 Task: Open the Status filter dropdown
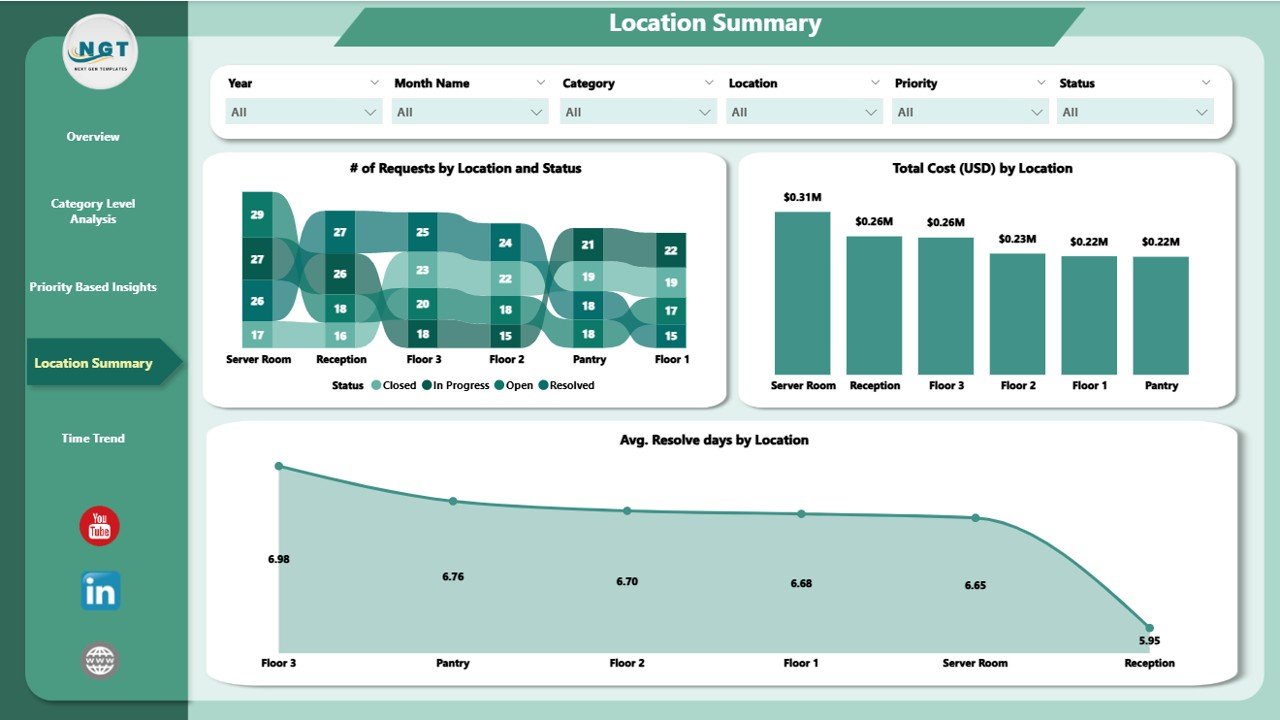1135,112
